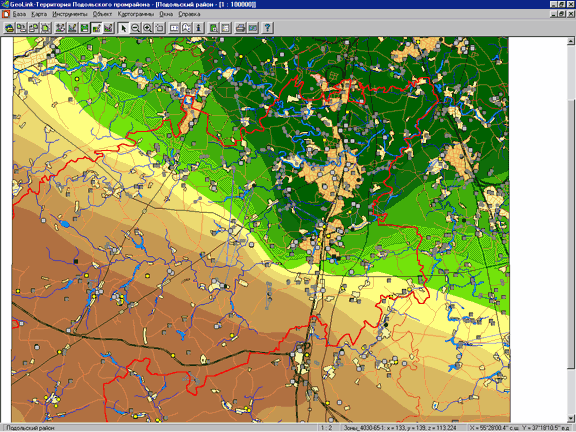The width and height of the screenshot is (576, 432).
Task: Expand the Окна menu
Action: click(x=166, y=14)
